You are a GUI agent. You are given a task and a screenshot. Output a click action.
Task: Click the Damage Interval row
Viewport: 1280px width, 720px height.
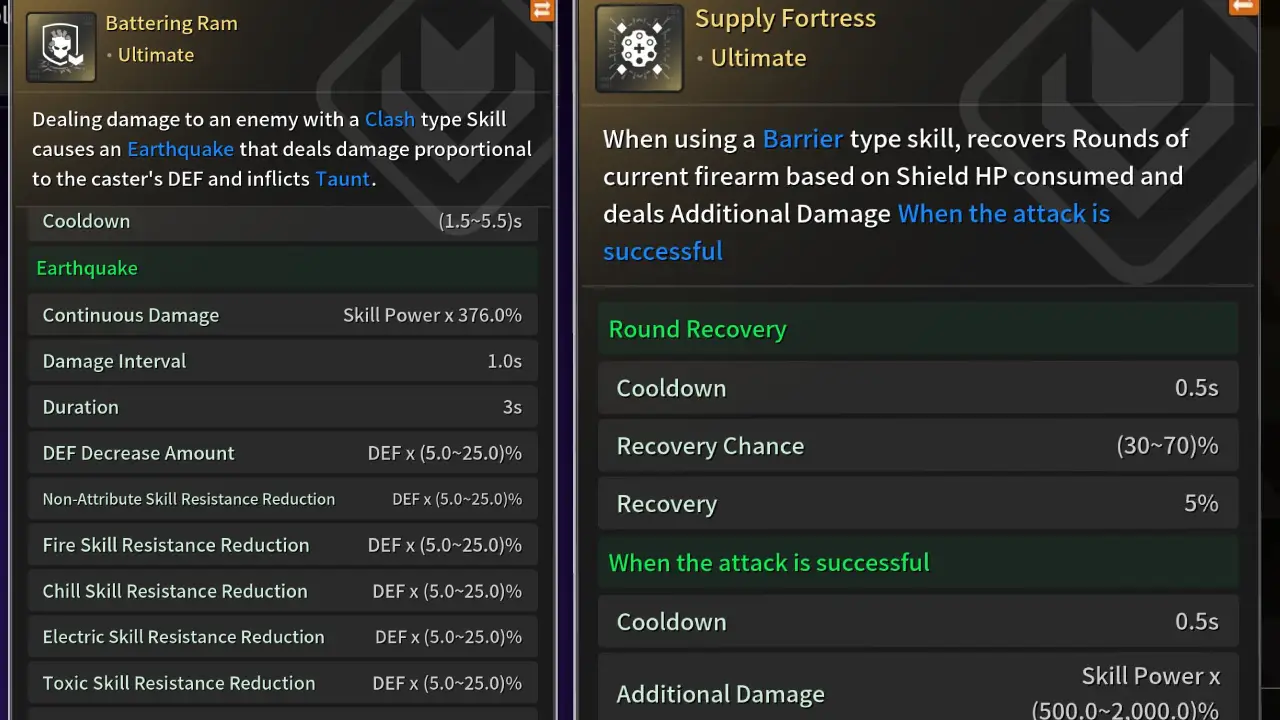(x=282, y=361)
